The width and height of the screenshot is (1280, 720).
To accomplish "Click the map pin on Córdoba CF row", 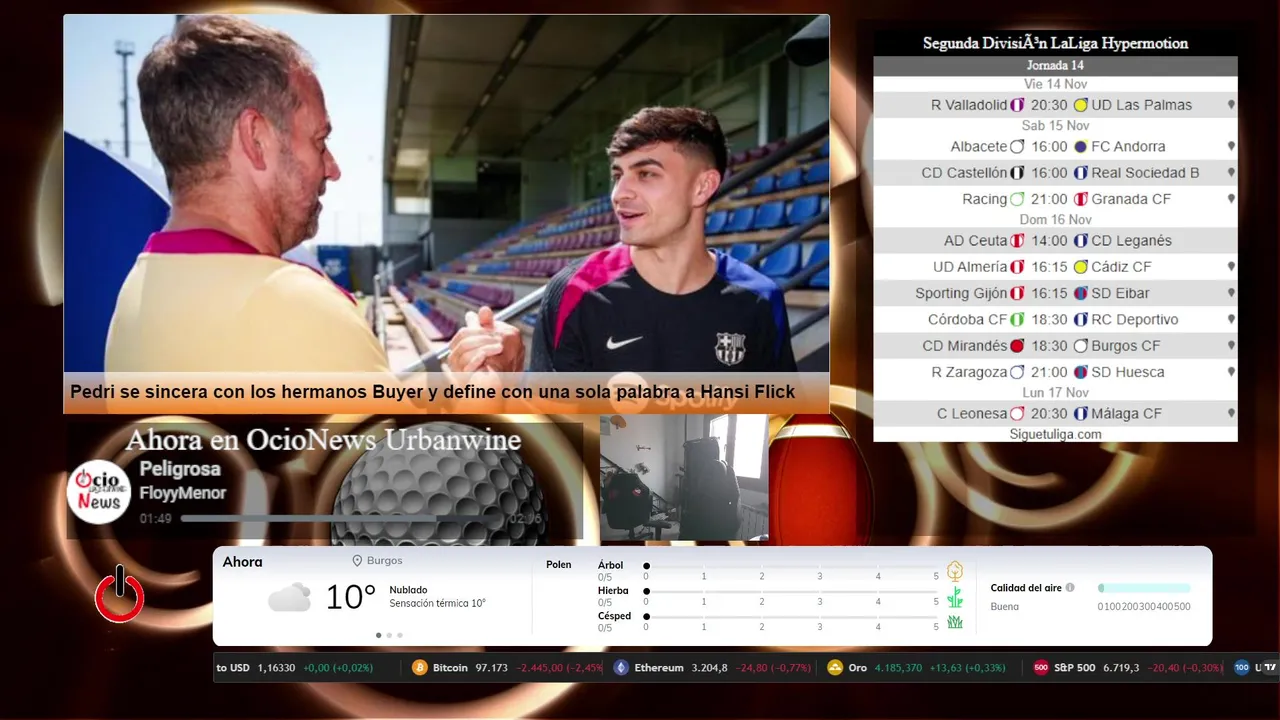I will (1231, 320).
